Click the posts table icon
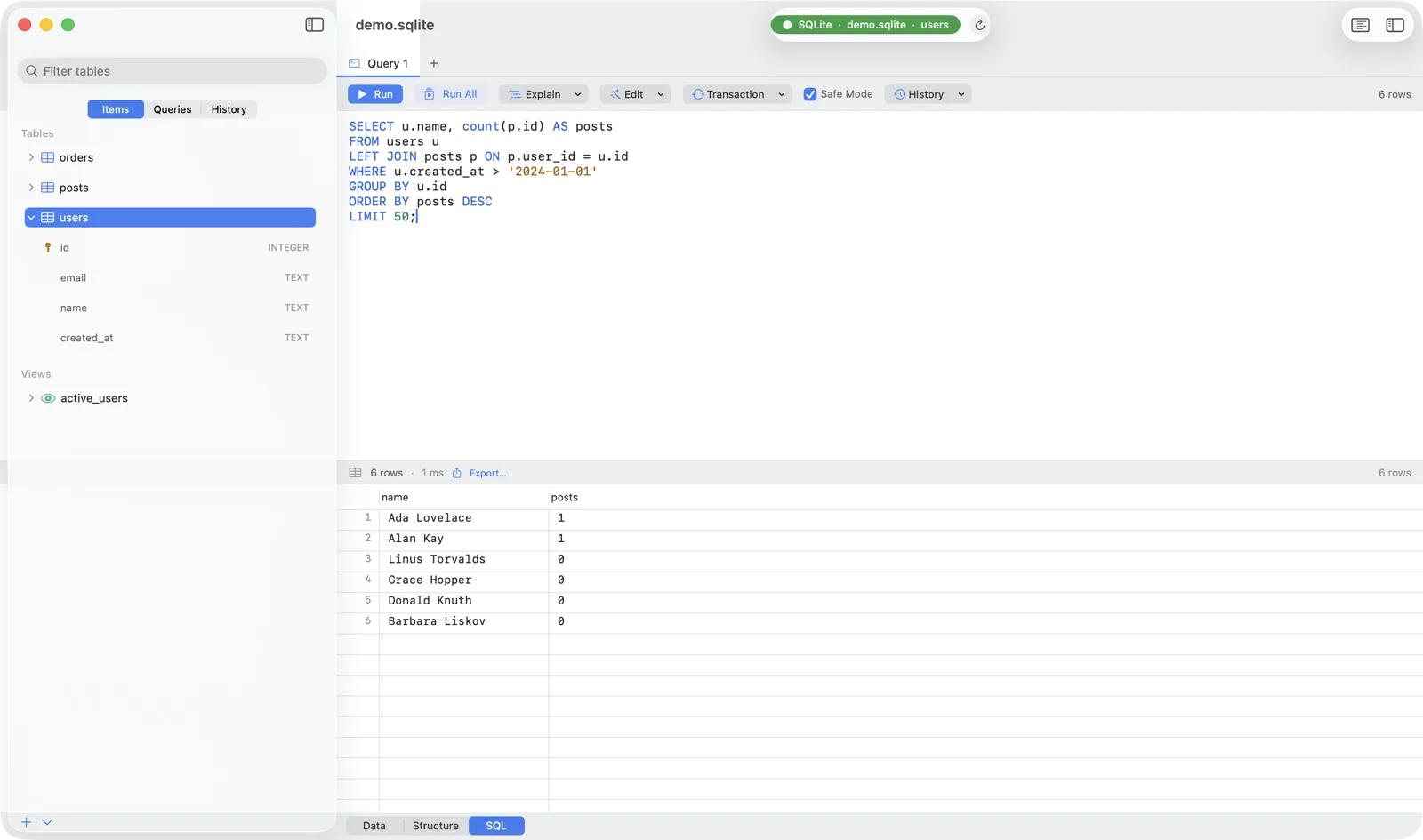This screenshot has height=840, width=1423. [48, 188]
